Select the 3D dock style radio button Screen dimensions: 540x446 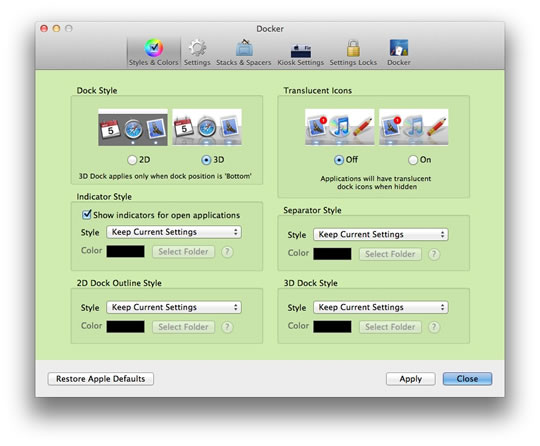point(206,160)
